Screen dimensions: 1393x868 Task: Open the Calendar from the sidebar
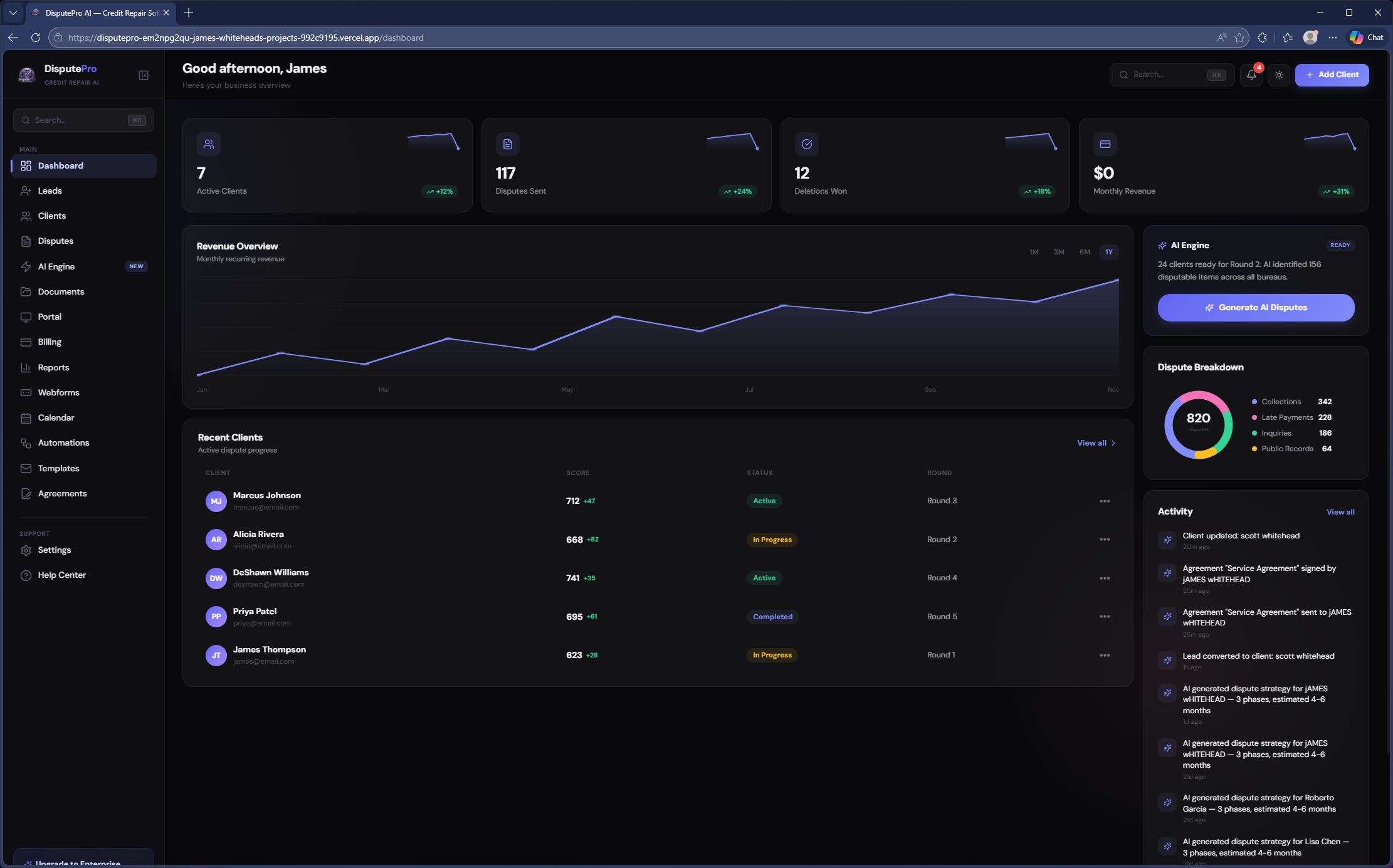click(x=56, y=417)
